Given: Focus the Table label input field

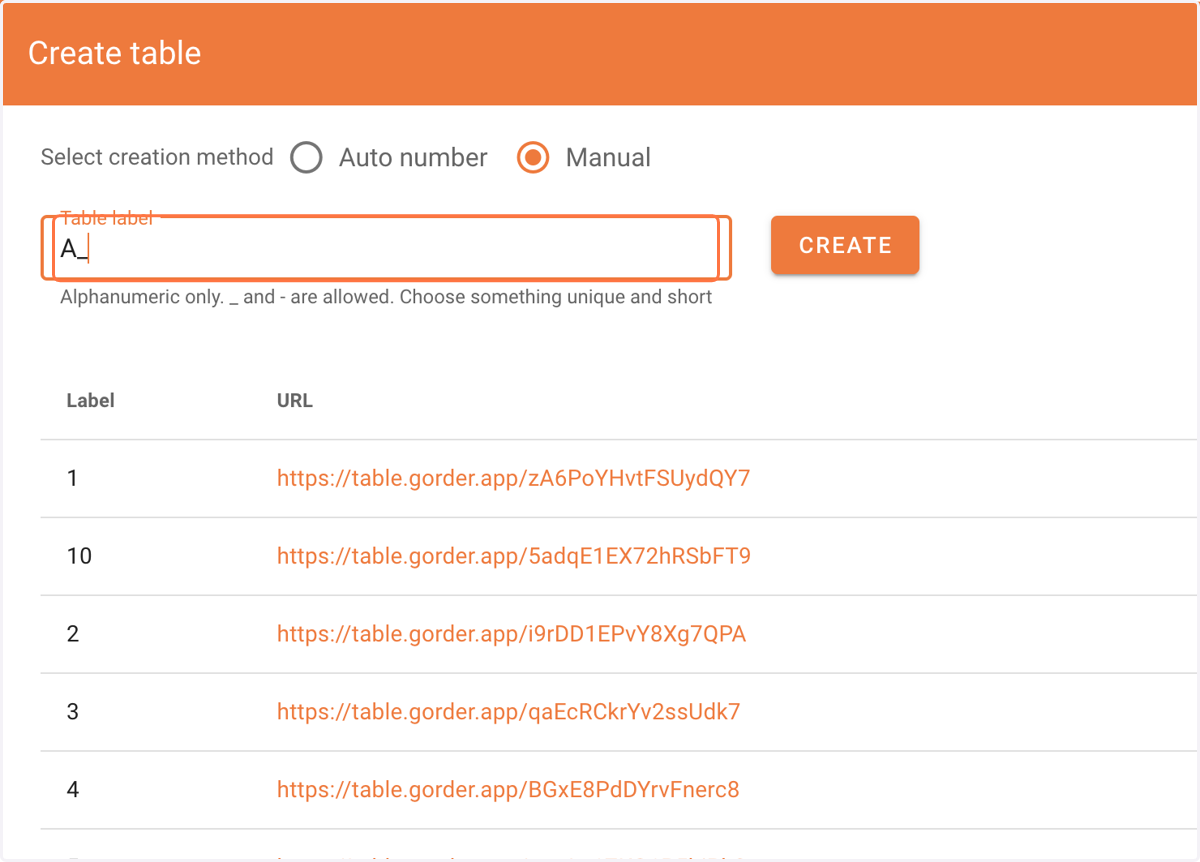Looking at the screenshot, I should (386, 248).
